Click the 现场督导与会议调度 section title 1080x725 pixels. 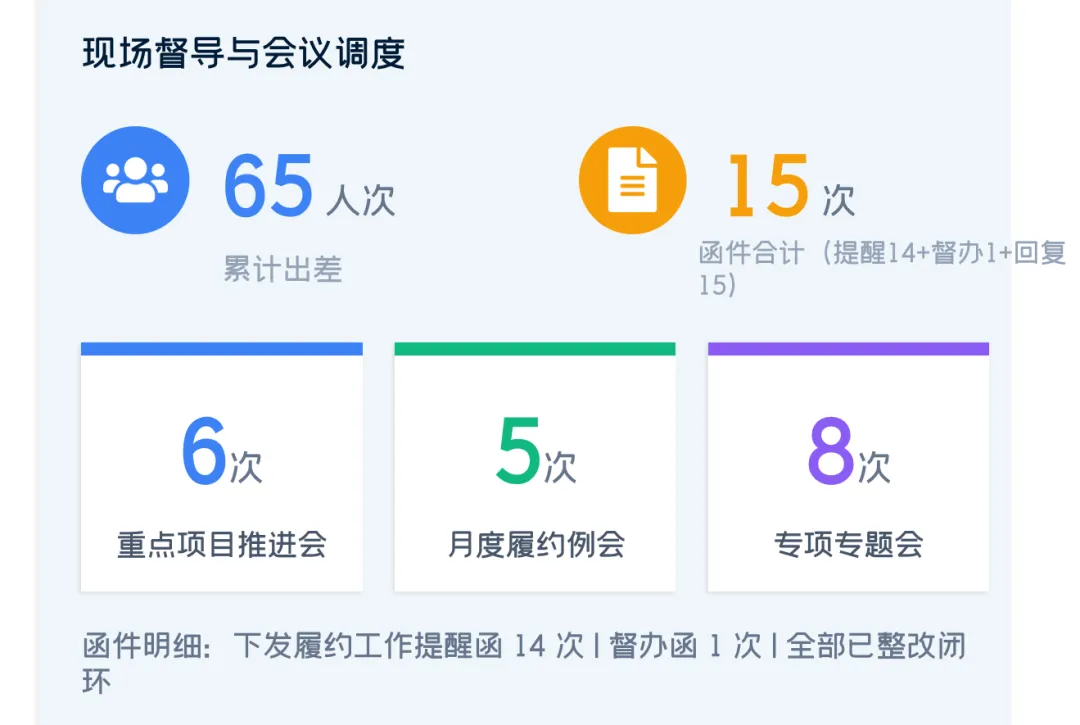point(244,54)
